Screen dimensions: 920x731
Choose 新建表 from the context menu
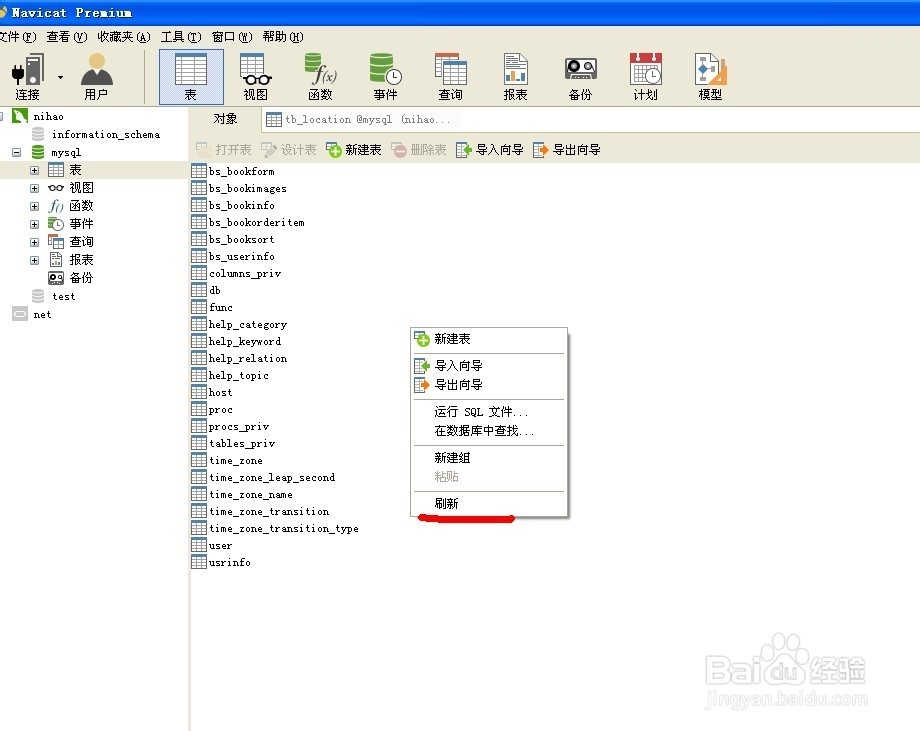[489, 339]
